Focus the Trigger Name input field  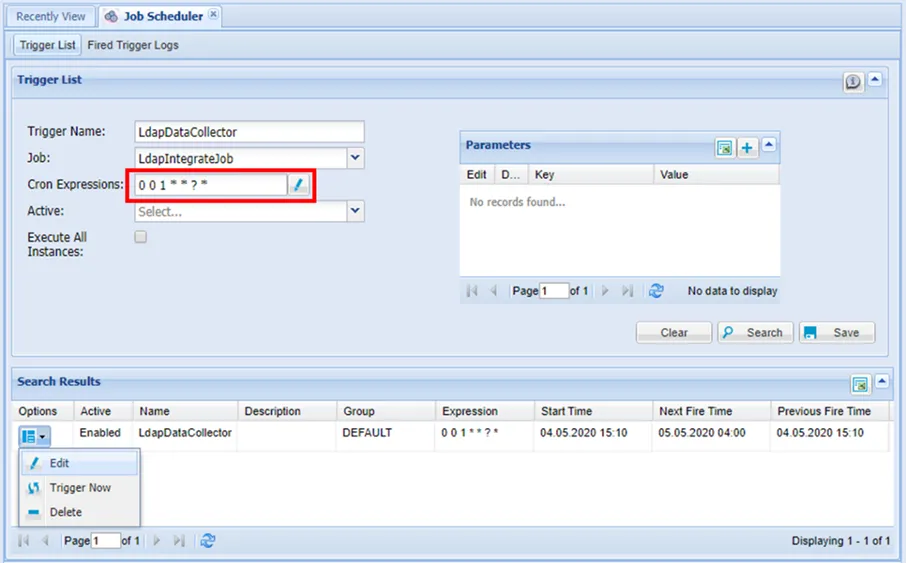249,132
